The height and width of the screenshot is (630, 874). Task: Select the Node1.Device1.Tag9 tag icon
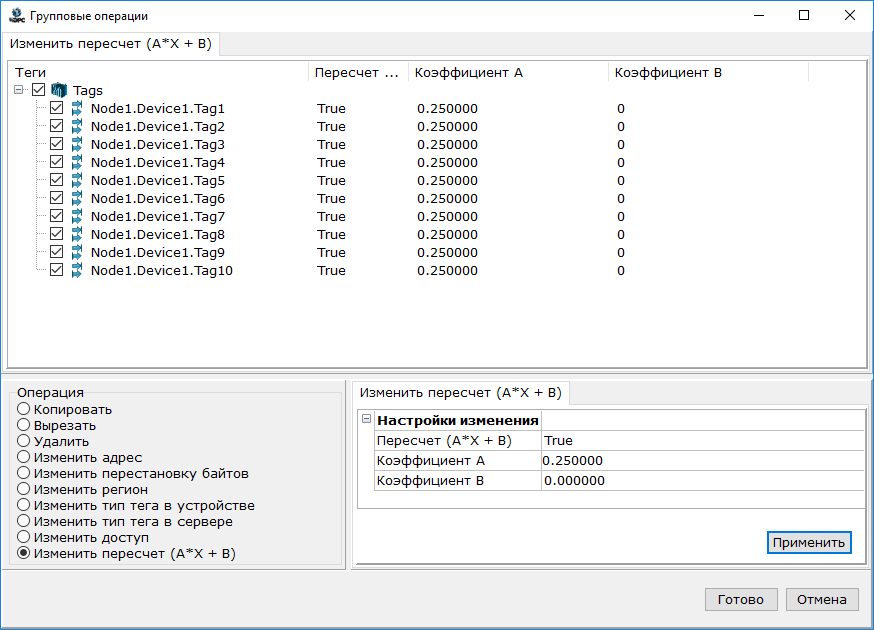click(x=77, y=252)
